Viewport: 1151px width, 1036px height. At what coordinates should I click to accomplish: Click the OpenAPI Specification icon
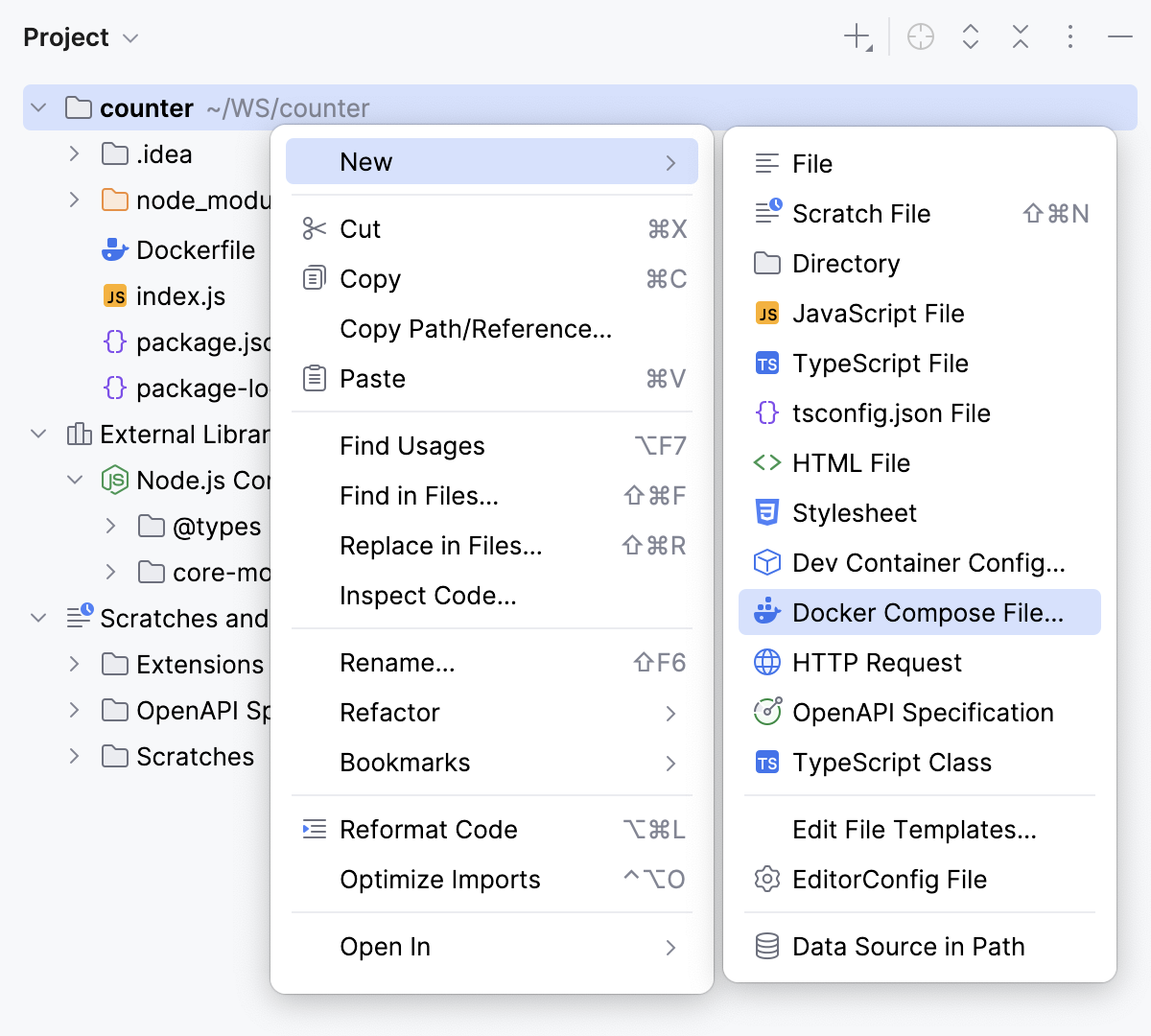[x=767, y=711]
